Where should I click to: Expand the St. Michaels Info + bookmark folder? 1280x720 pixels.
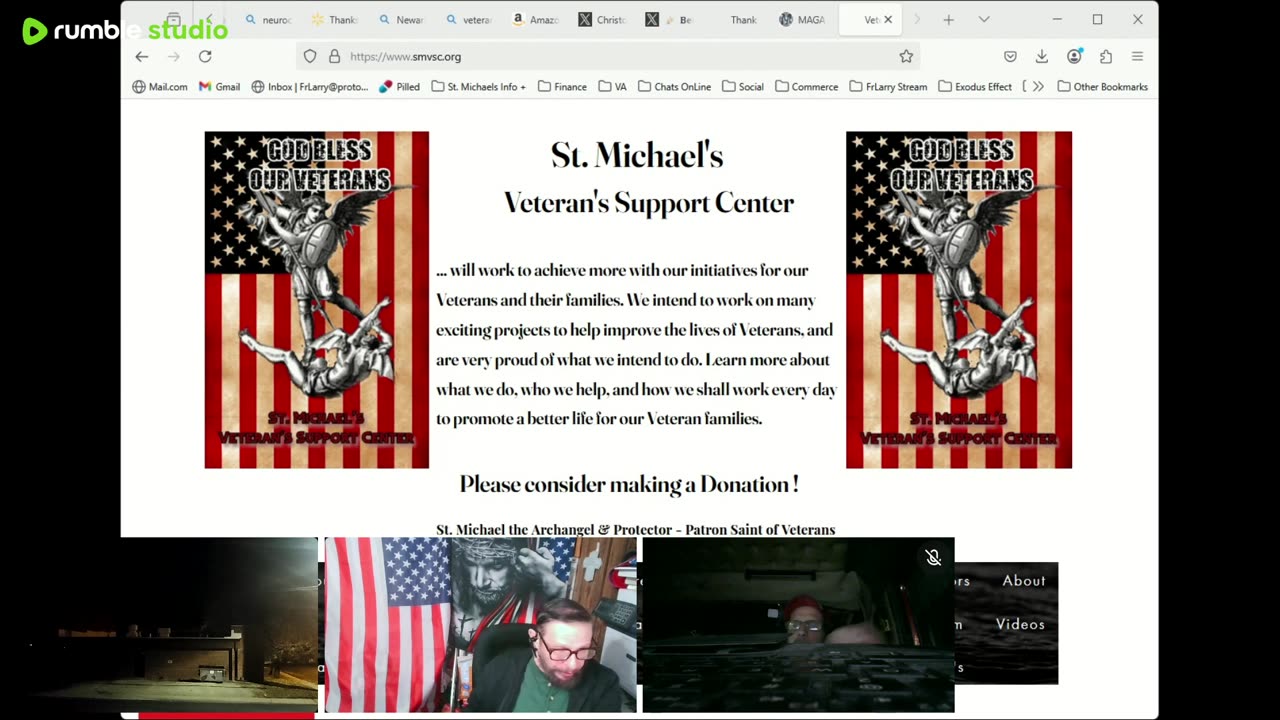pos(479,87)
